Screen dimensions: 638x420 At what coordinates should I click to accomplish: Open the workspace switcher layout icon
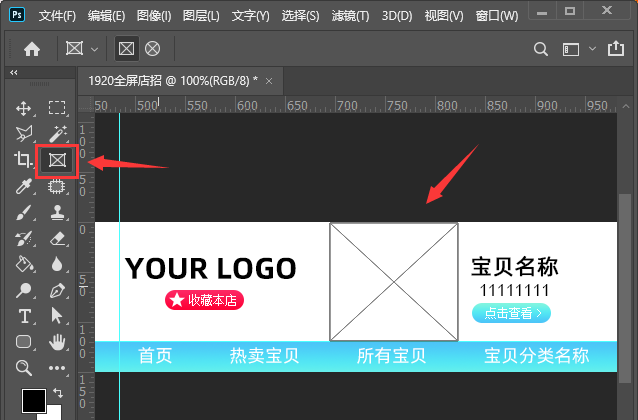(570, 49)
